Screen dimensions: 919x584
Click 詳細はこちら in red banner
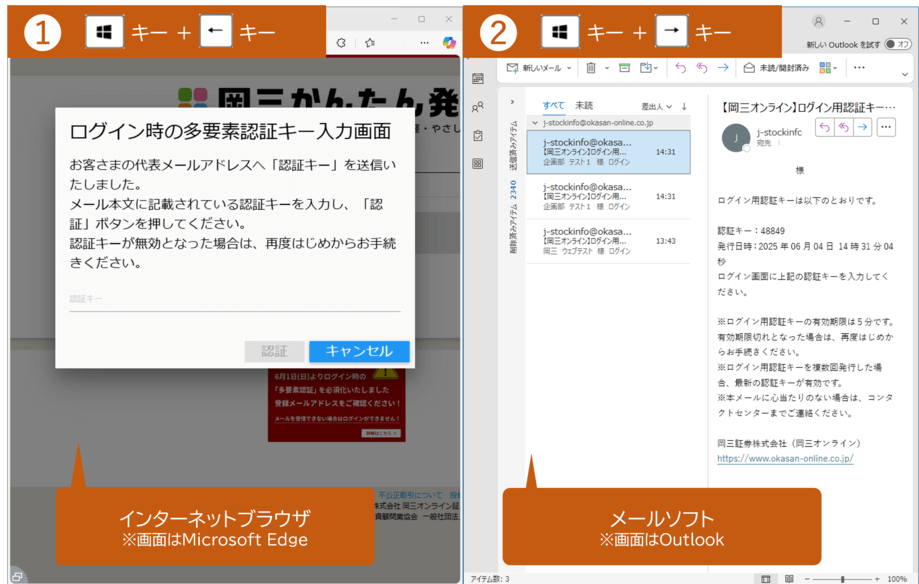[x=381, y=433]
